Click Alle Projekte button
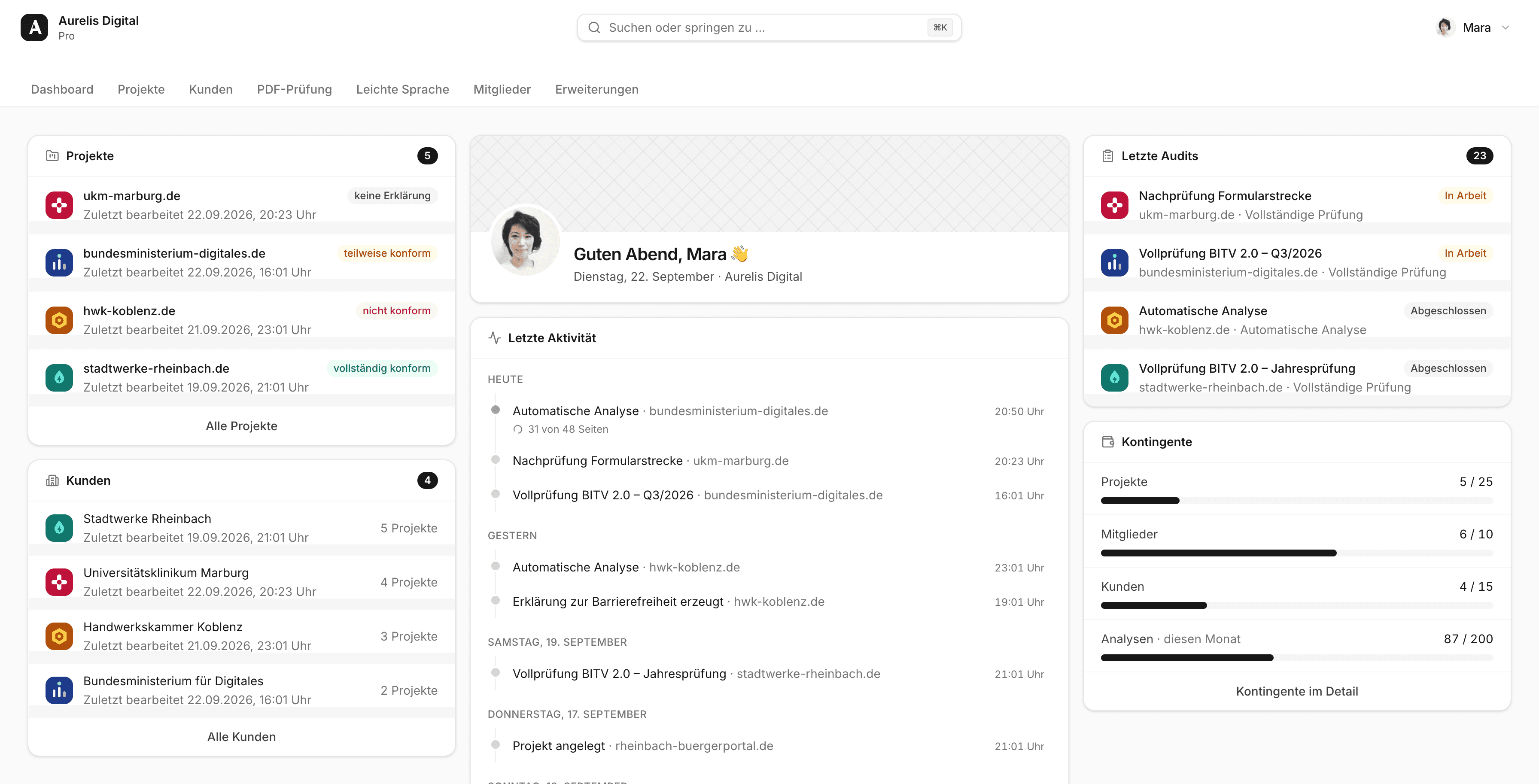 click(x=241, y=426)
